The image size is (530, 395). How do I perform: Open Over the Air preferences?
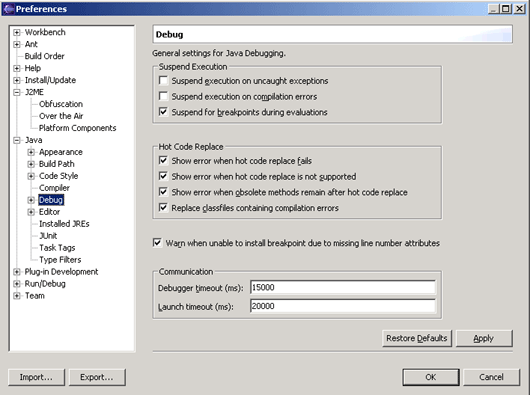pos(61,116)
